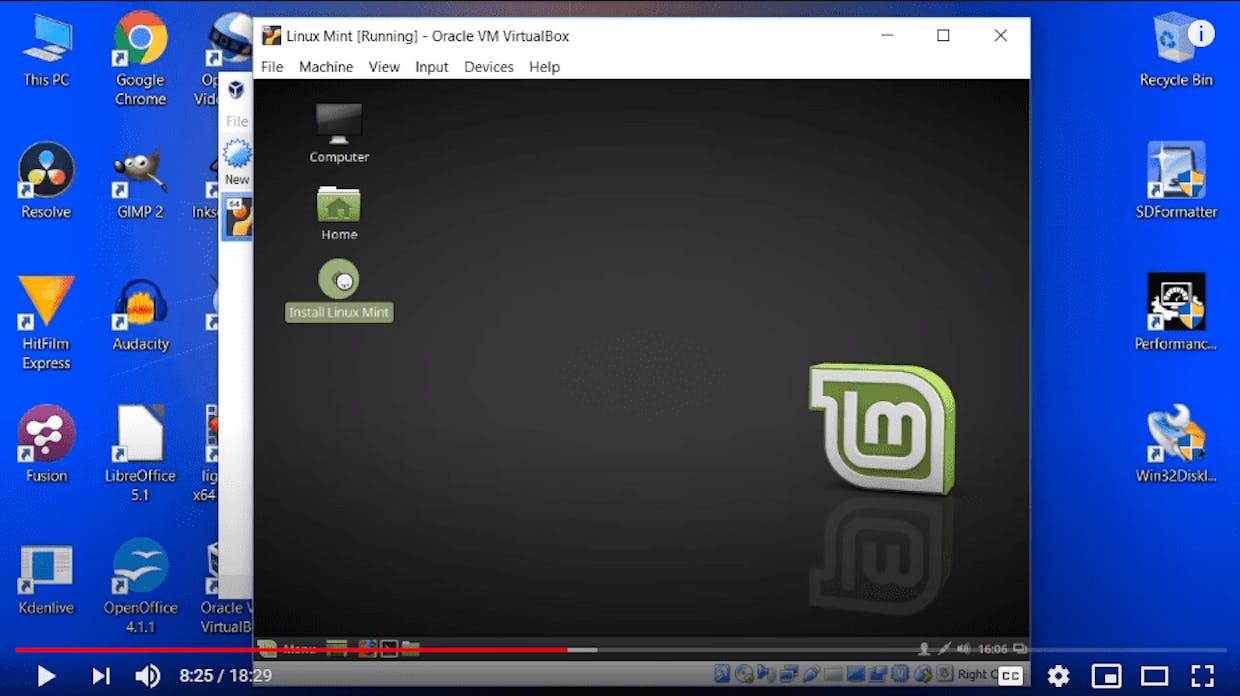Viewport: 1240px width, 696px height.
Task: Enable theater mode
Action: 1155,676
